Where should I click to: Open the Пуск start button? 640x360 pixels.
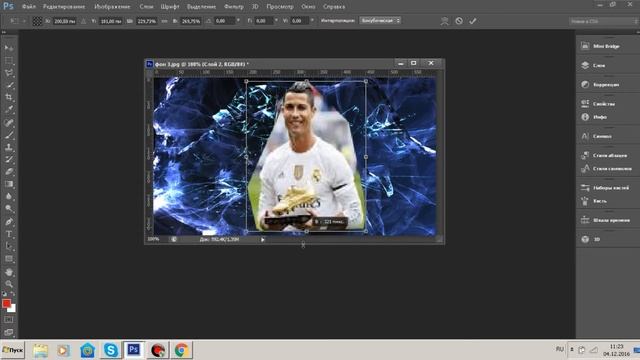tap(12, 350)
